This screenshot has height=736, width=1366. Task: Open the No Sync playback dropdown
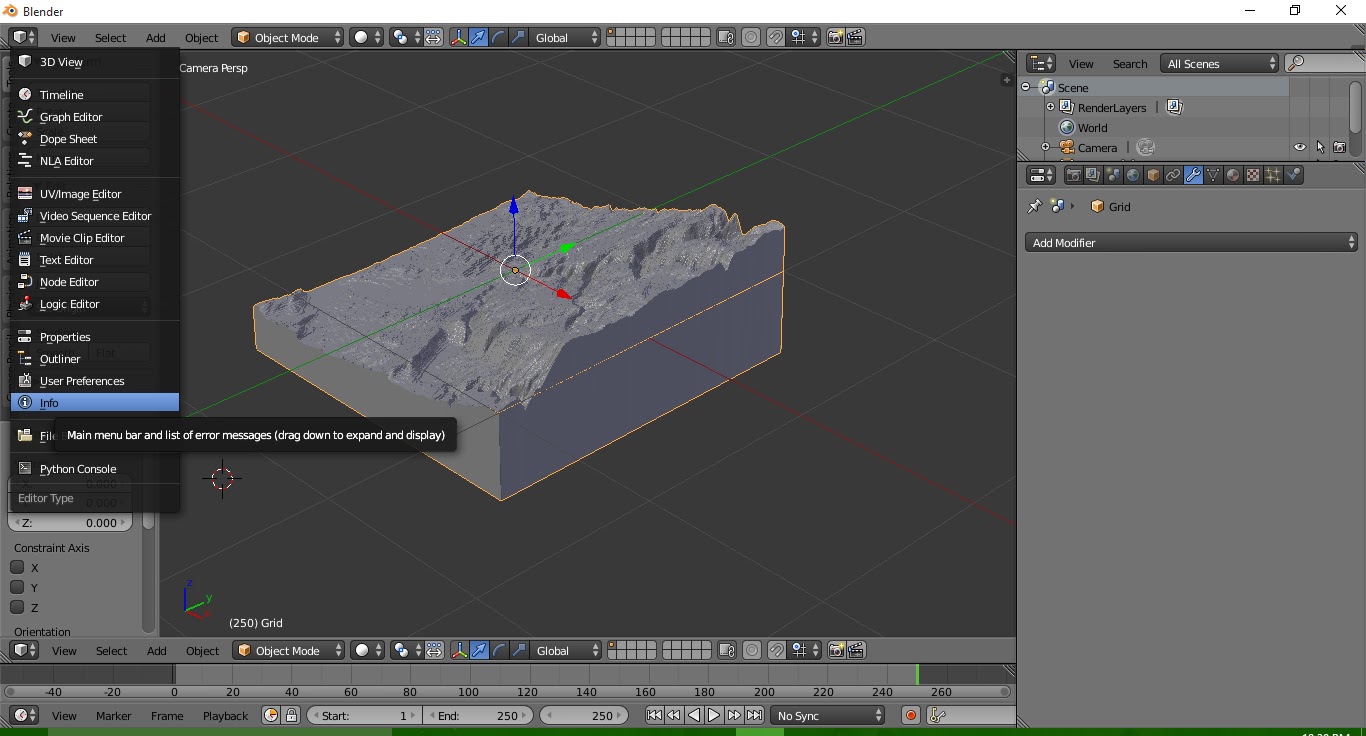(828, 715)
